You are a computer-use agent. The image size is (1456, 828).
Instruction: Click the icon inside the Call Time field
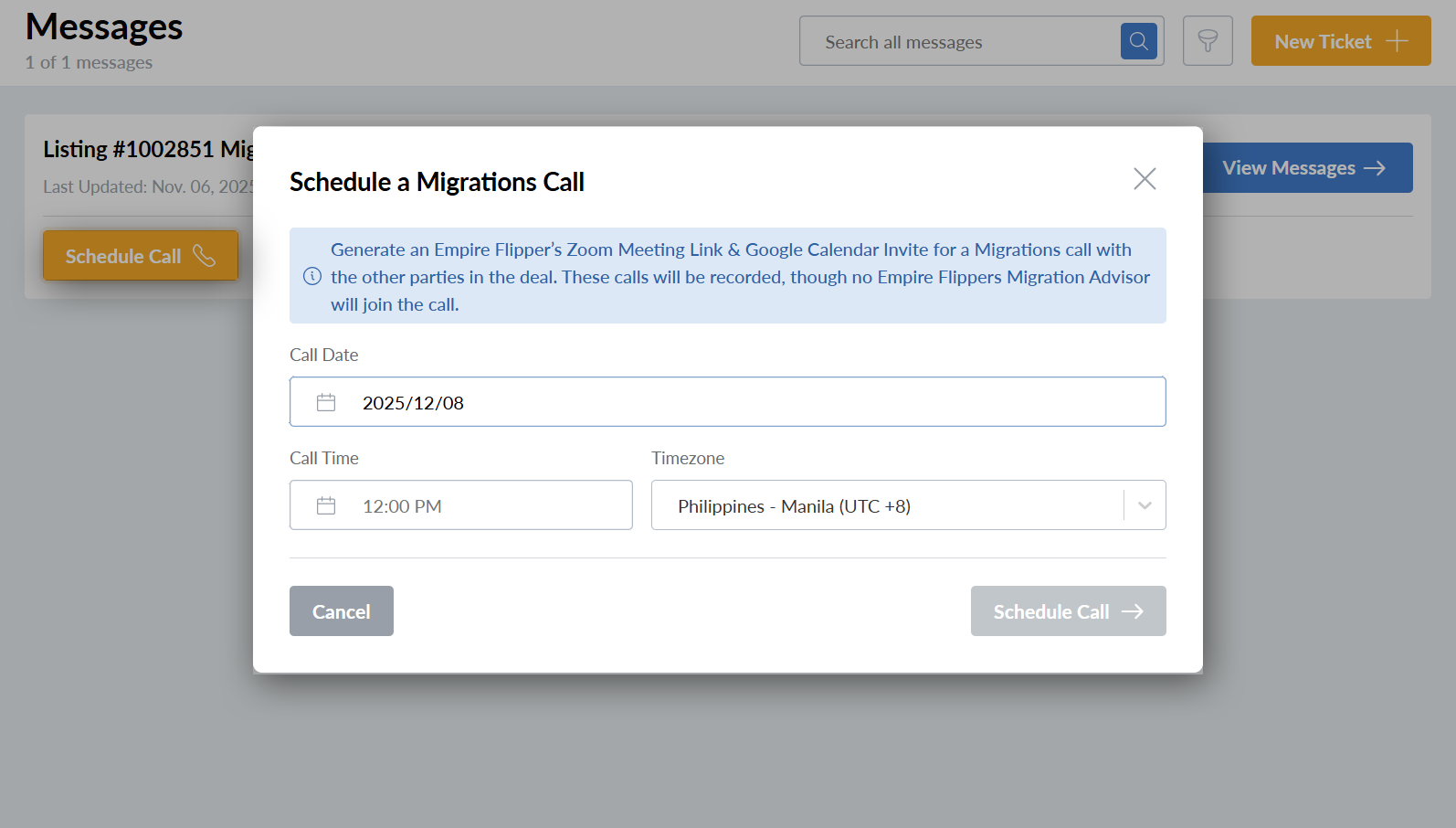tap(326, 505)
